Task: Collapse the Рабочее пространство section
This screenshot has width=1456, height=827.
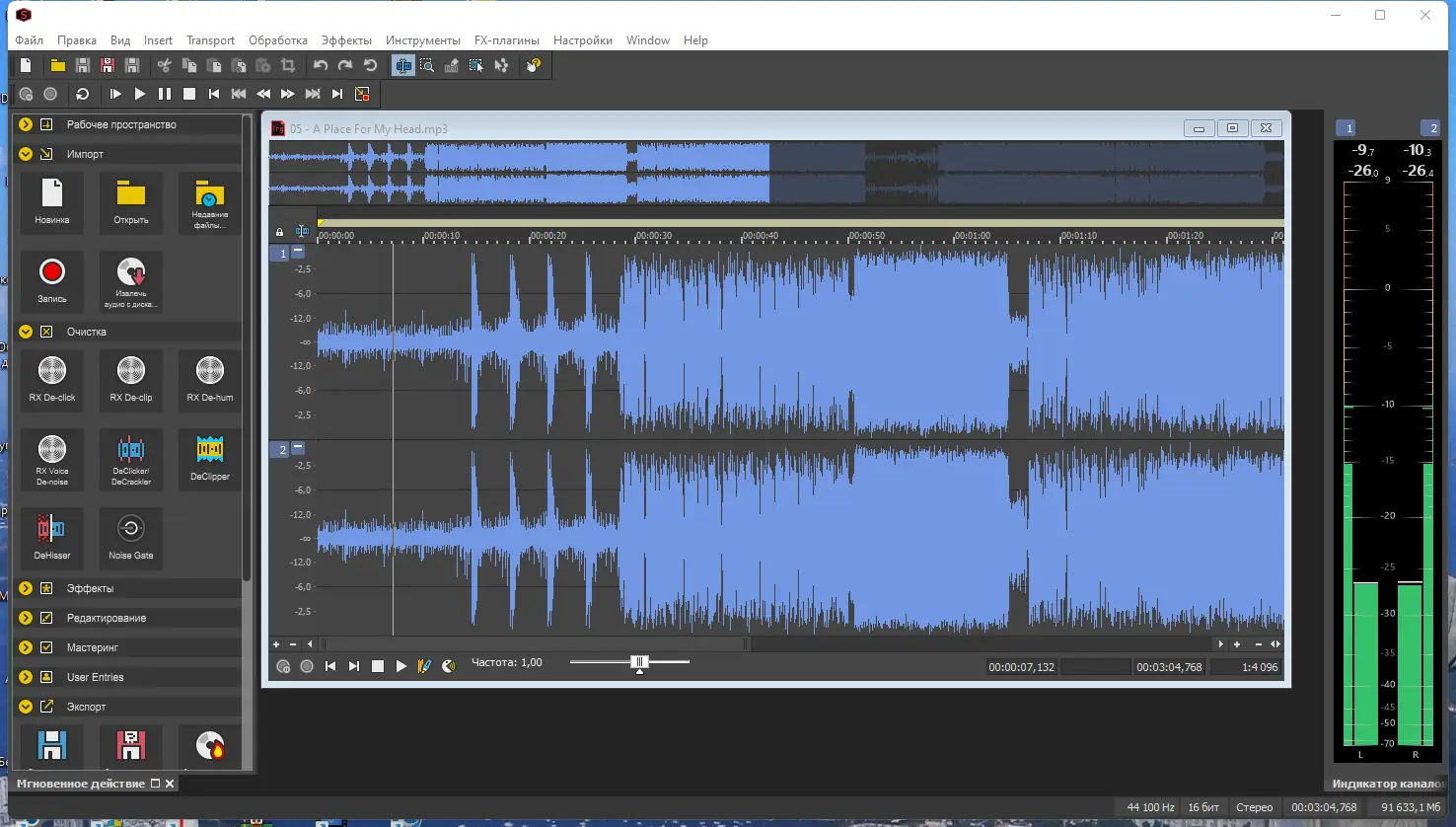Action: (x=26, y=124)
